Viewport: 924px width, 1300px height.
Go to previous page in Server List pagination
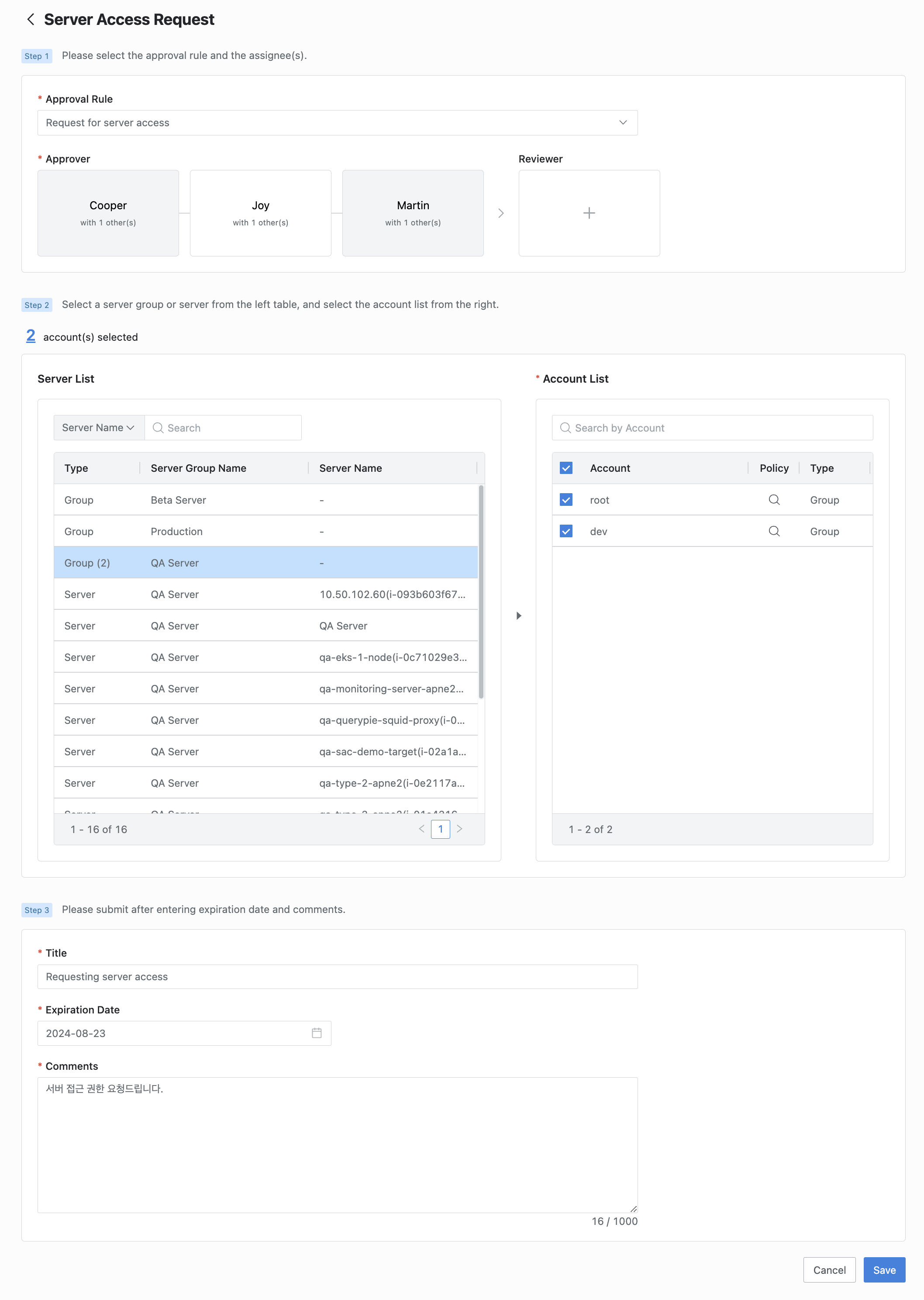tap(421, 829)
